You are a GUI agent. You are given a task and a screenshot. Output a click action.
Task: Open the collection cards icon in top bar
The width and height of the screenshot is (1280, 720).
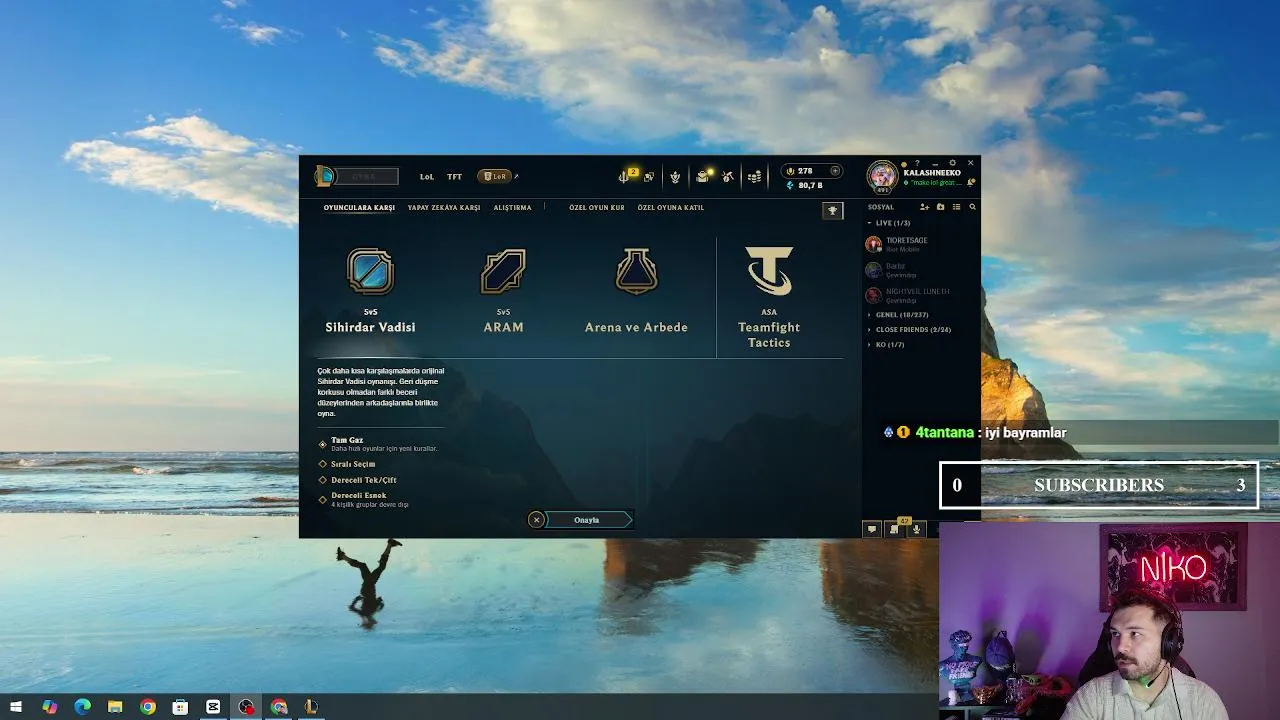point(649,177)
